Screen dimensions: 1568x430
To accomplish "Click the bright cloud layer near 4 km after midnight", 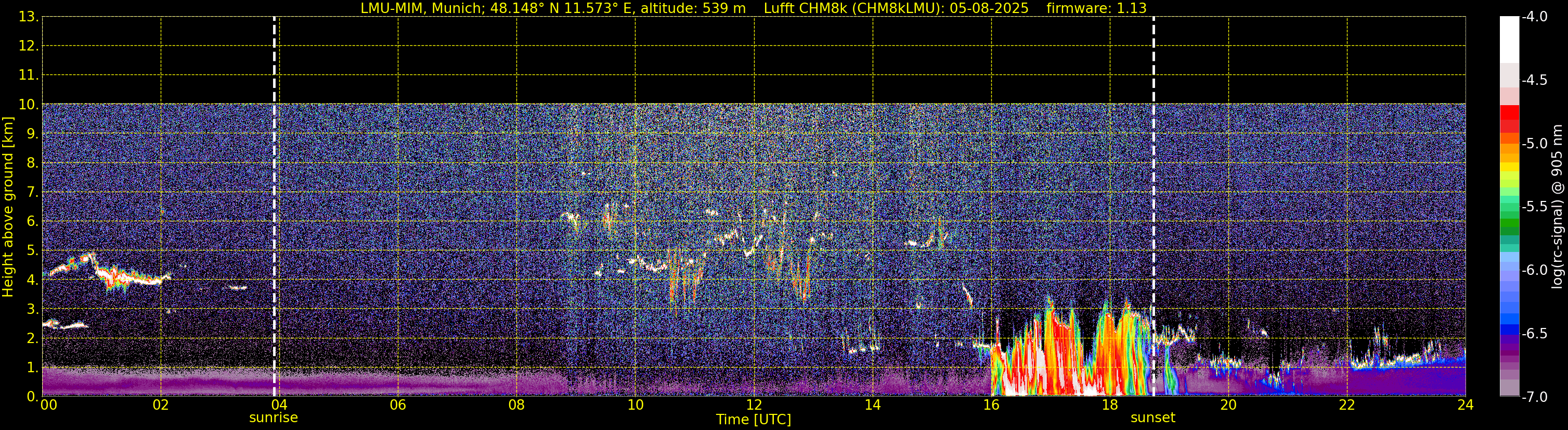I will tap(110, 273).
